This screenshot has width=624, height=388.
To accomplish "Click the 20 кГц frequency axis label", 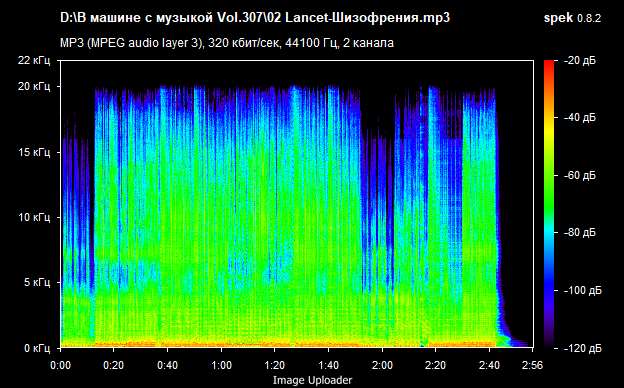I will pos(34,86).
